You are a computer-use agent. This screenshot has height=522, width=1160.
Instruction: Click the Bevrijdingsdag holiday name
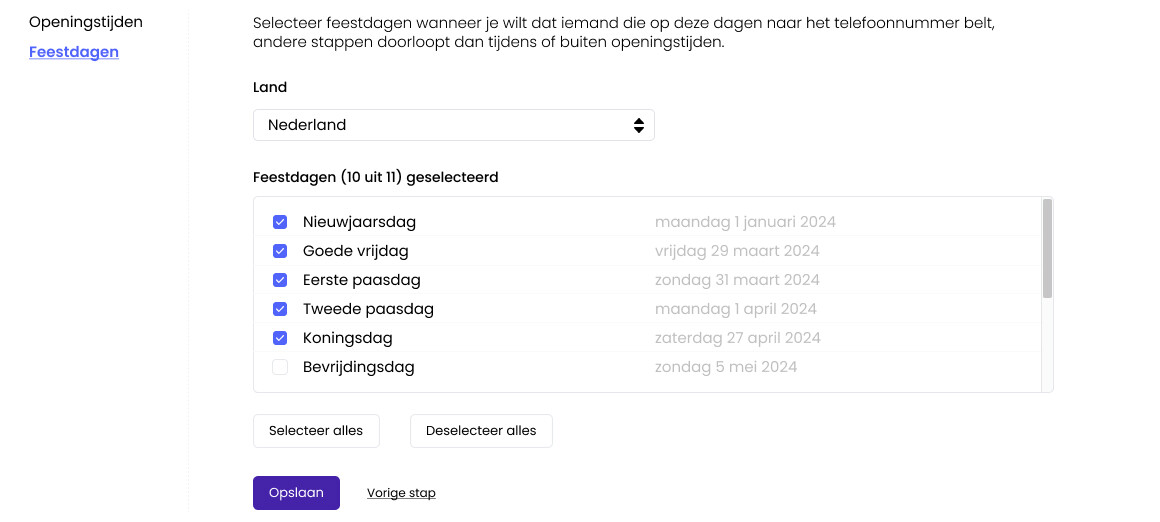[x=358, y=367]
